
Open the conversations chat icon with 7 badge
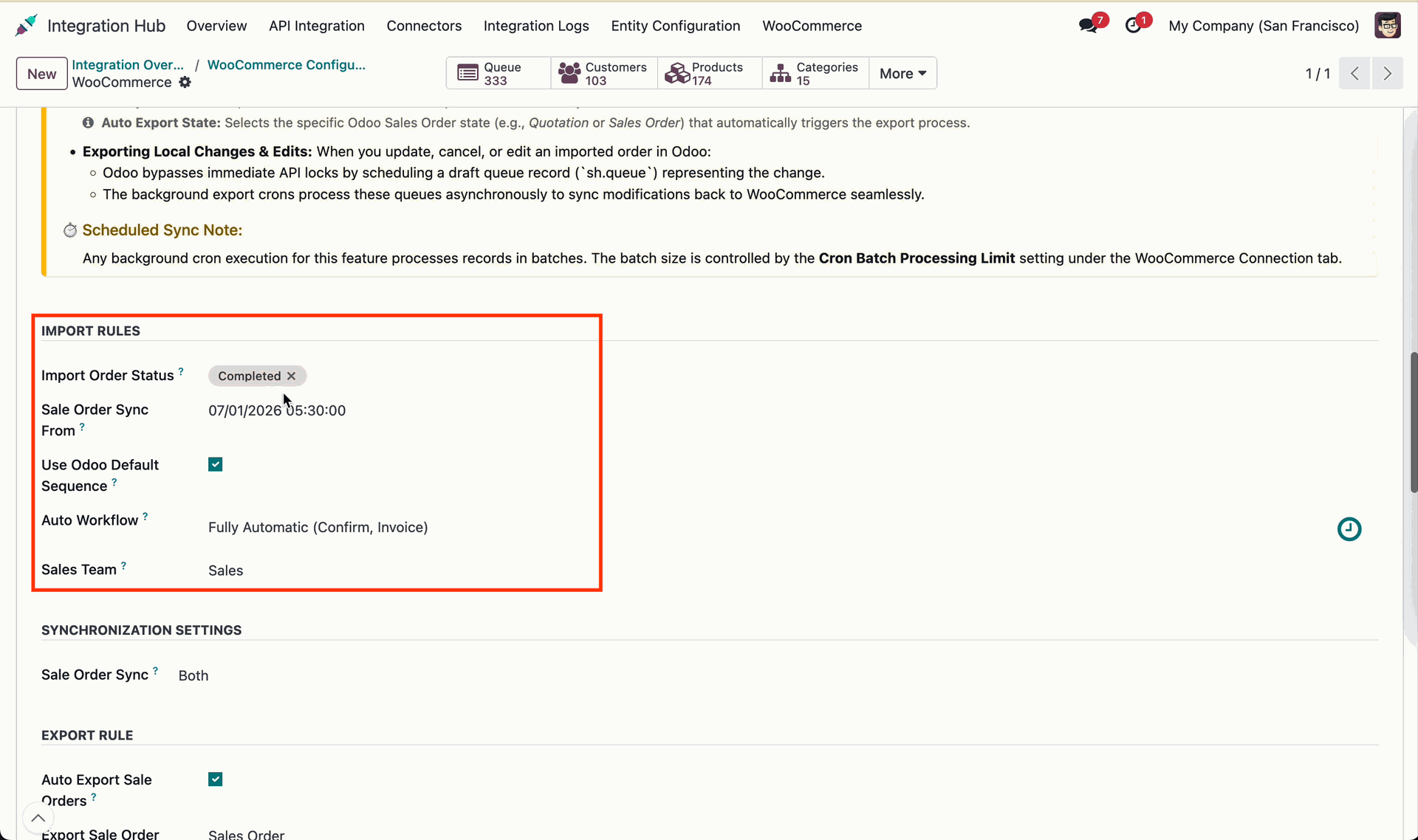click(x=1088, y=26)
